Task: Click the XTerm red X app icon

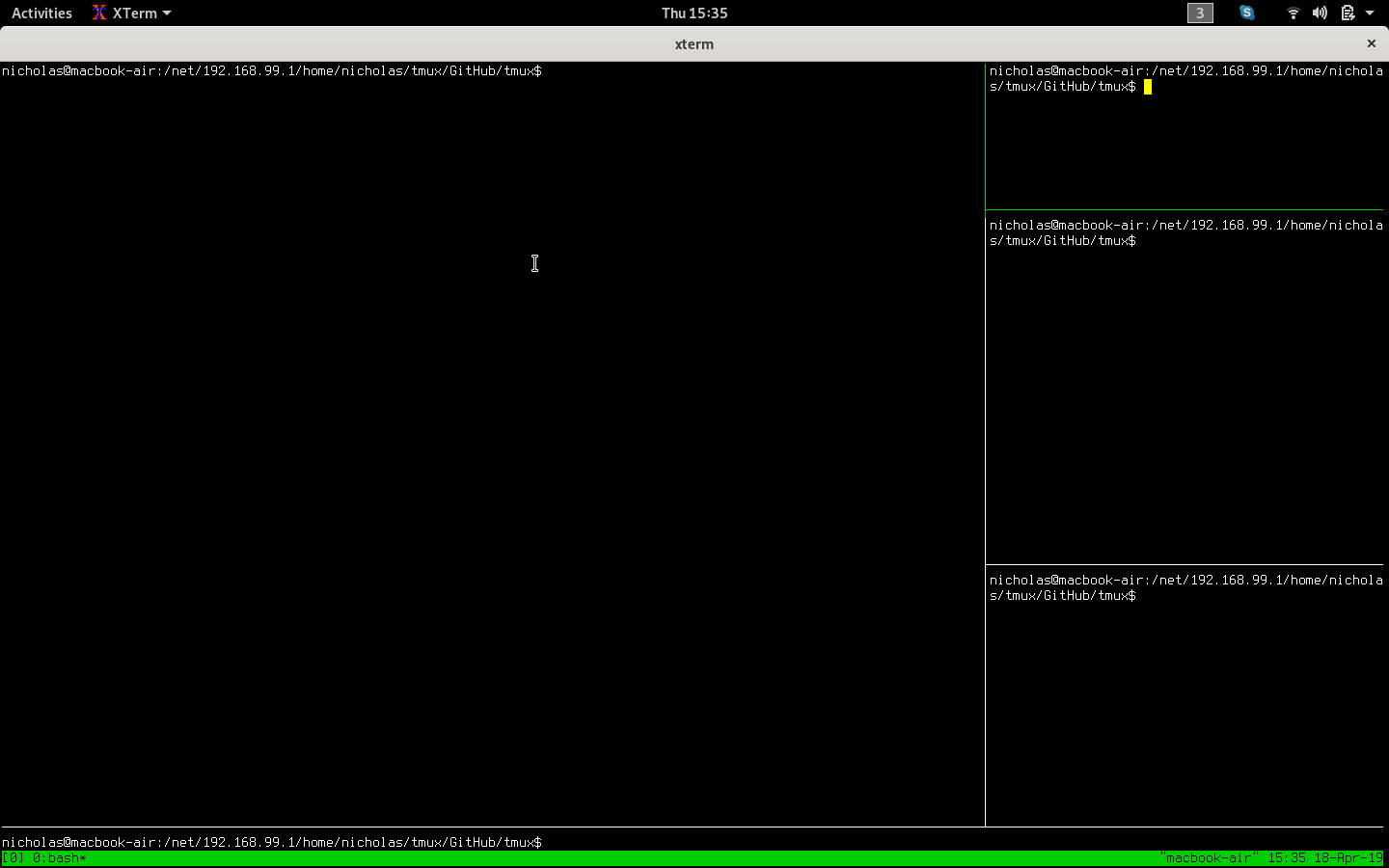Action: pos(99,13)
